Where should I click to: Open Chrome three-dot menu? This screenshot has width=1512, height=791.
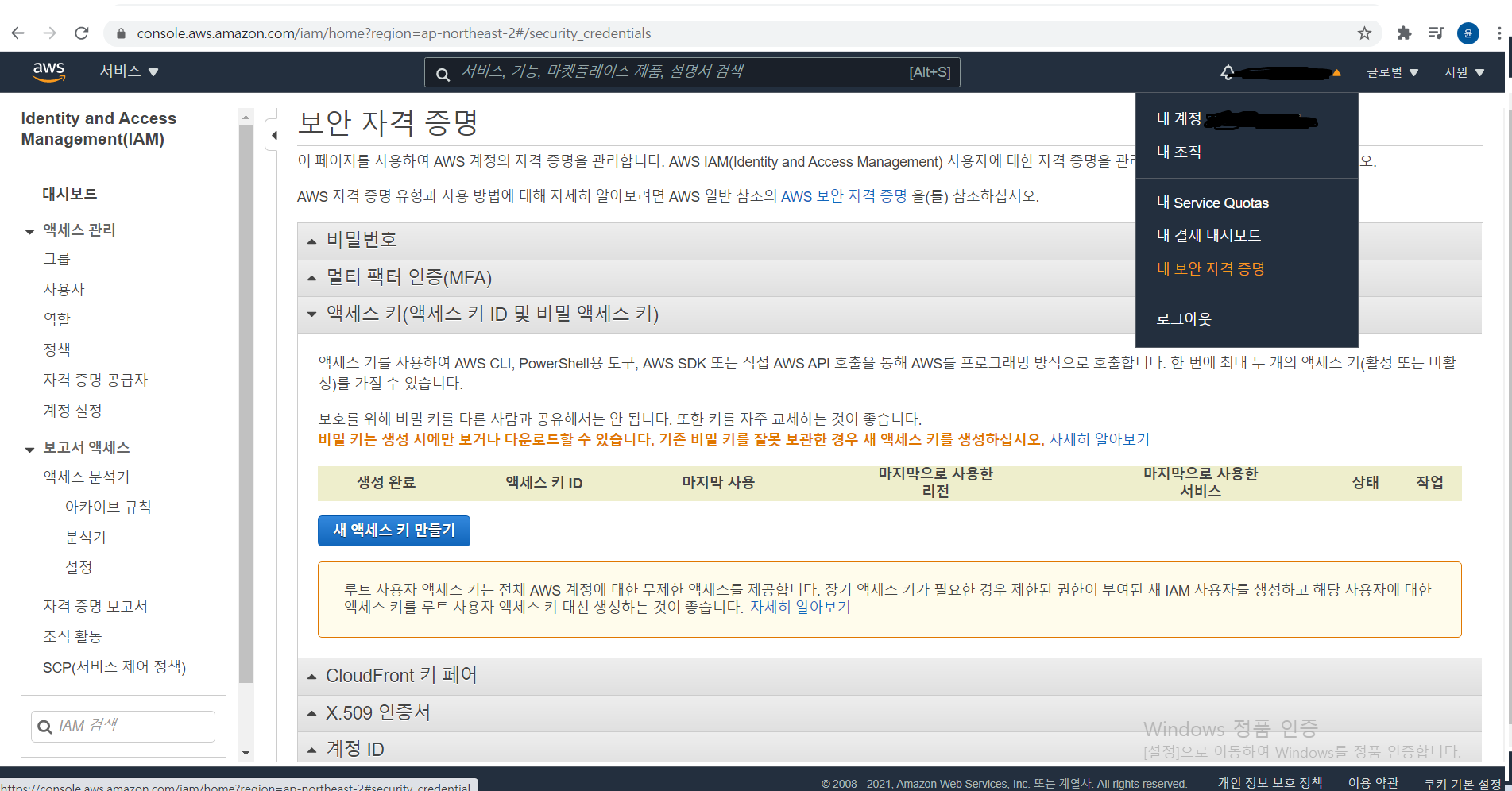pos(1499,33)
